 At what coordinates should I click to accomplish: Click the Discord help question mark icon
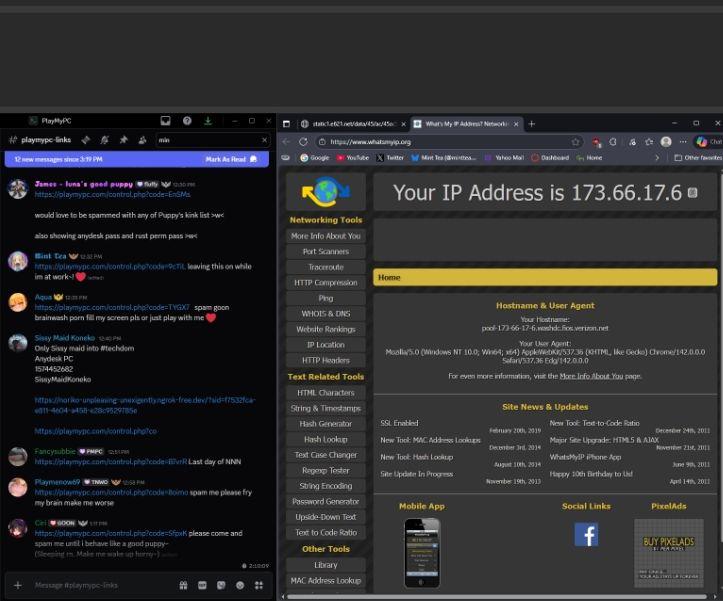coord(187,121)
